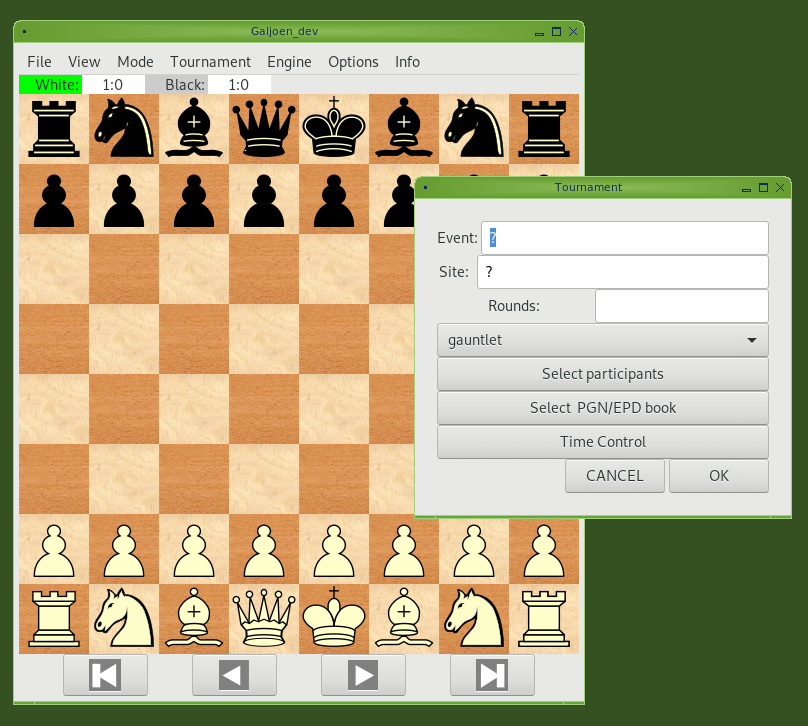Focus the Event input field

pos(625,238)
